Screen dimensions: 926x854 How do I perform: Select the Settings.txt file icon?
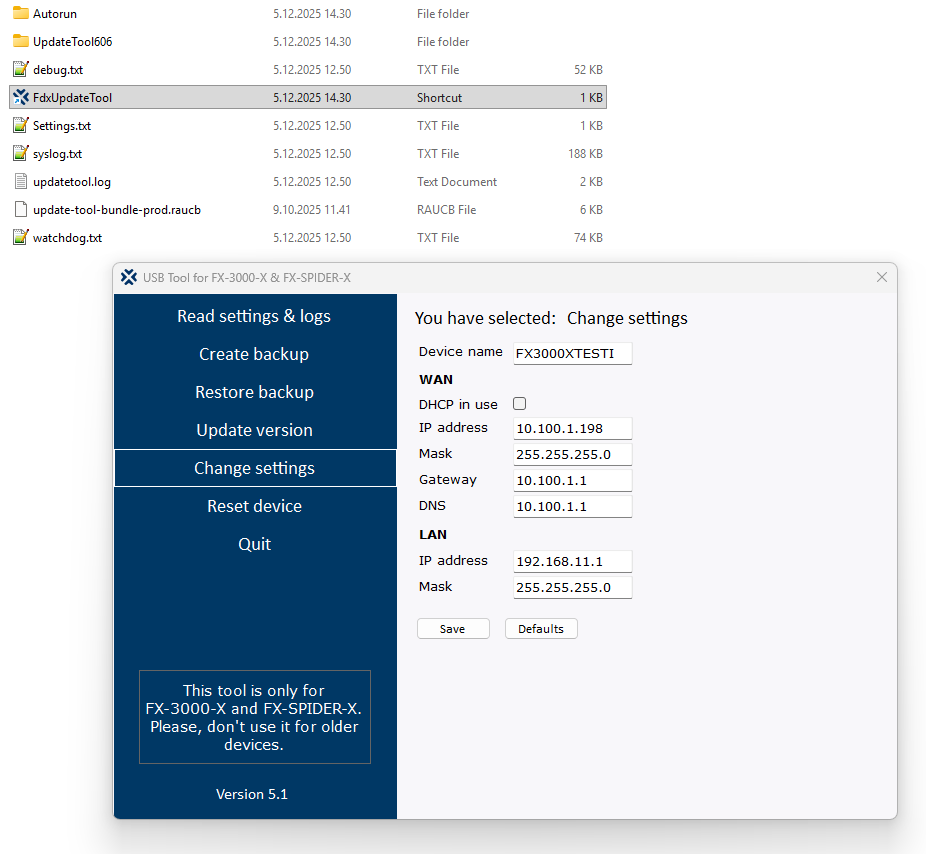point(20,125)
